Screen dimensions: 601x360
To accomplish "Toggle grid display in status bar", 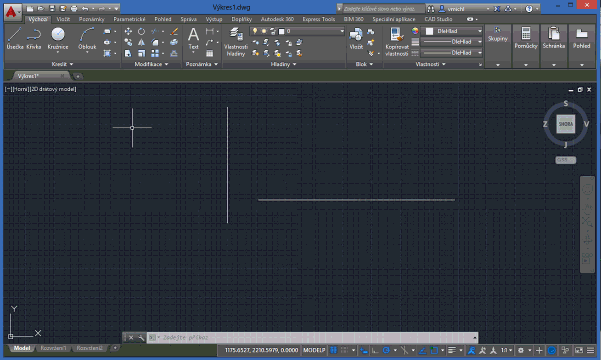I will pos(334,350).
